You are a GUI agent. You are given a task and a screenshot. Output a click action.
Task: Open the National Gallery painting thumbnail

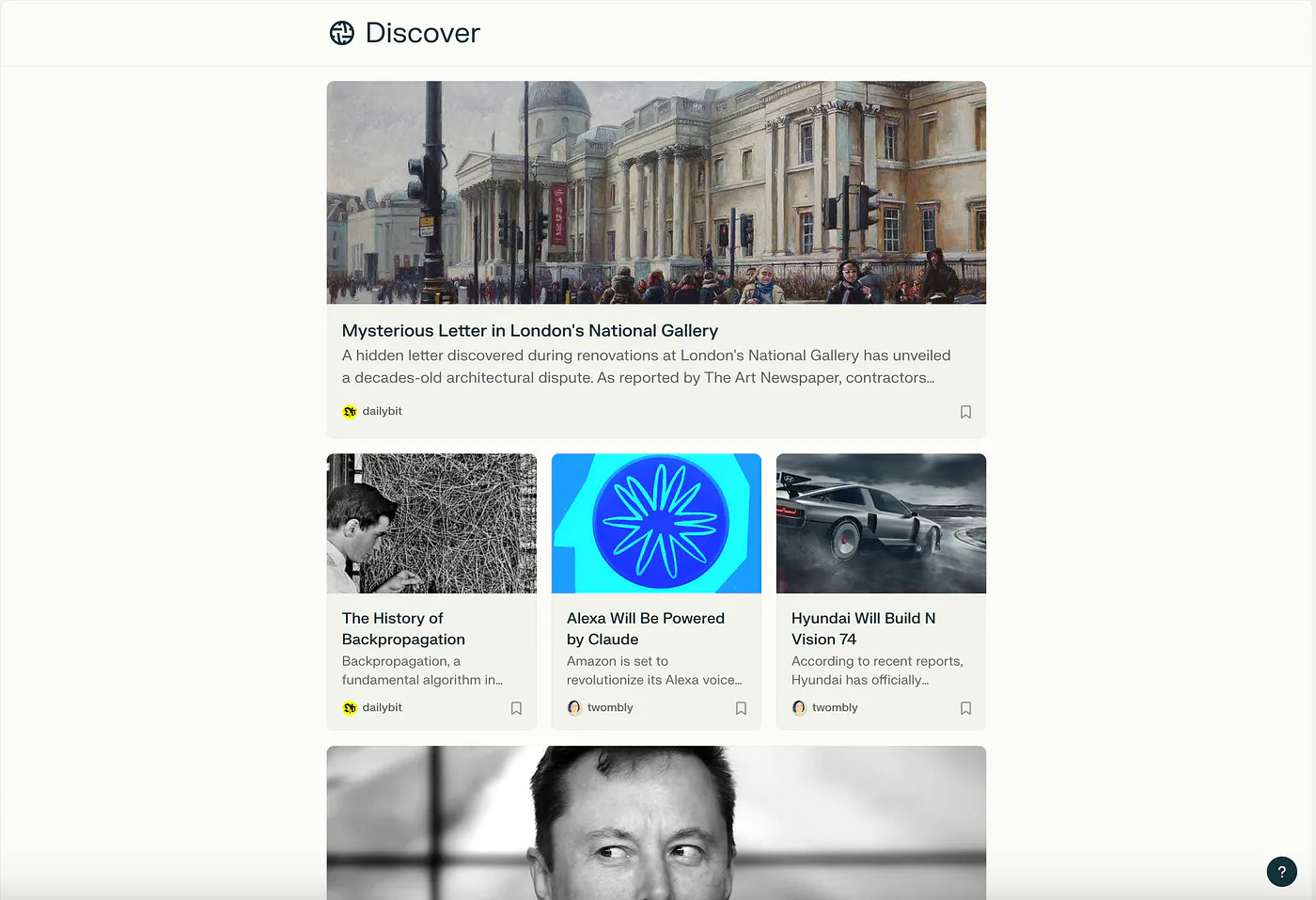(x=656, y=193)
